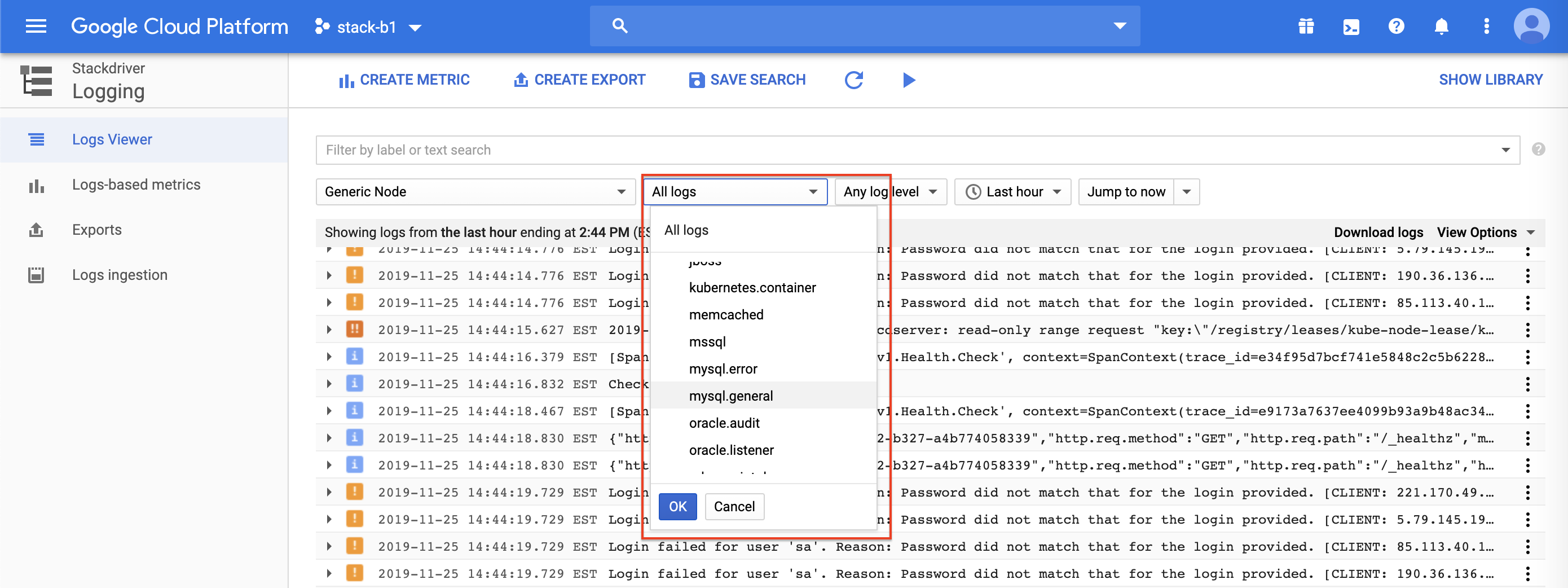1568x588 pixels.
Task: Expand the search bar dropdown arrow
Action: (1120, 25)
